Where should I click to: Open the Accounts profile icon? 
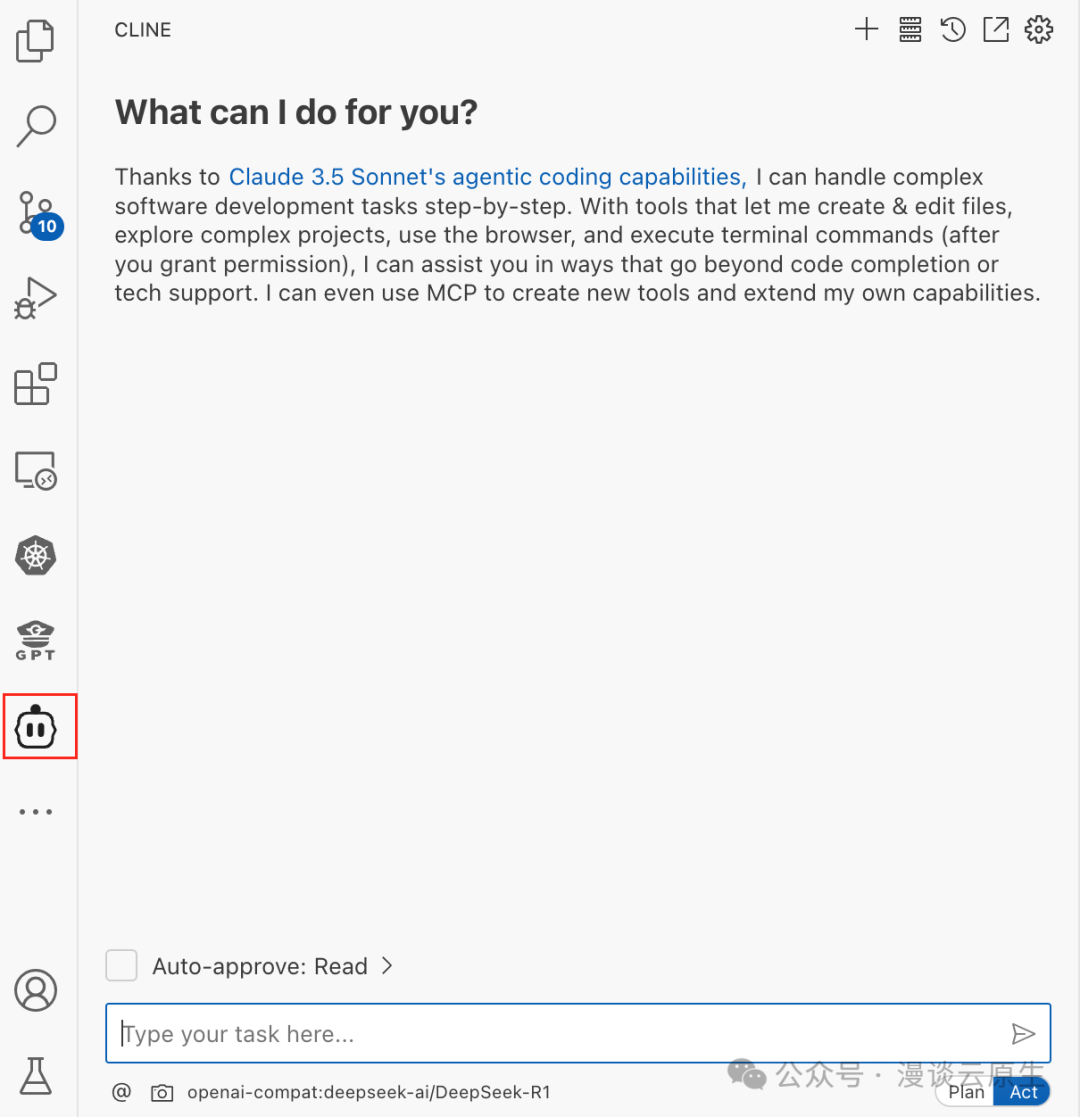click(36, 990)
